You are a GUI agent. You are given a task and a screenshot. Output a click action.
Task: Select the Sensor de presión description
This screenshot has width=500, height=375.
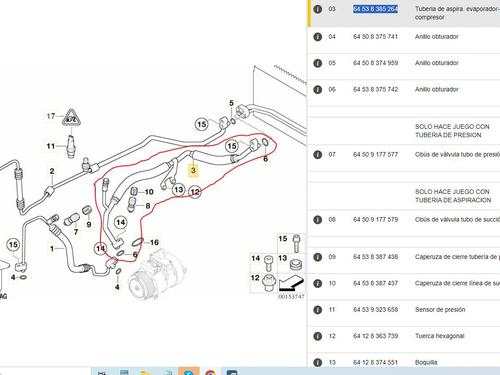440,310
